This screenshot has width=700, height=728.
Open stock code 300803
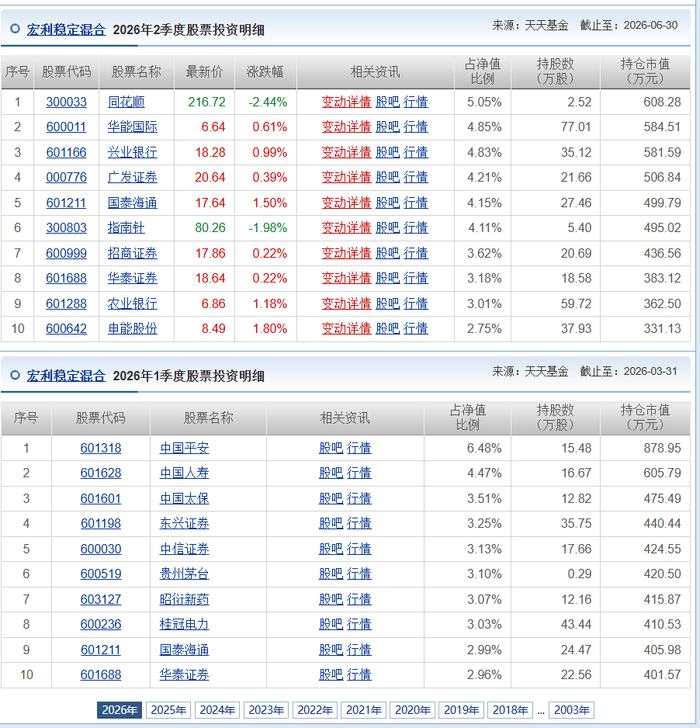coord(66,228)
